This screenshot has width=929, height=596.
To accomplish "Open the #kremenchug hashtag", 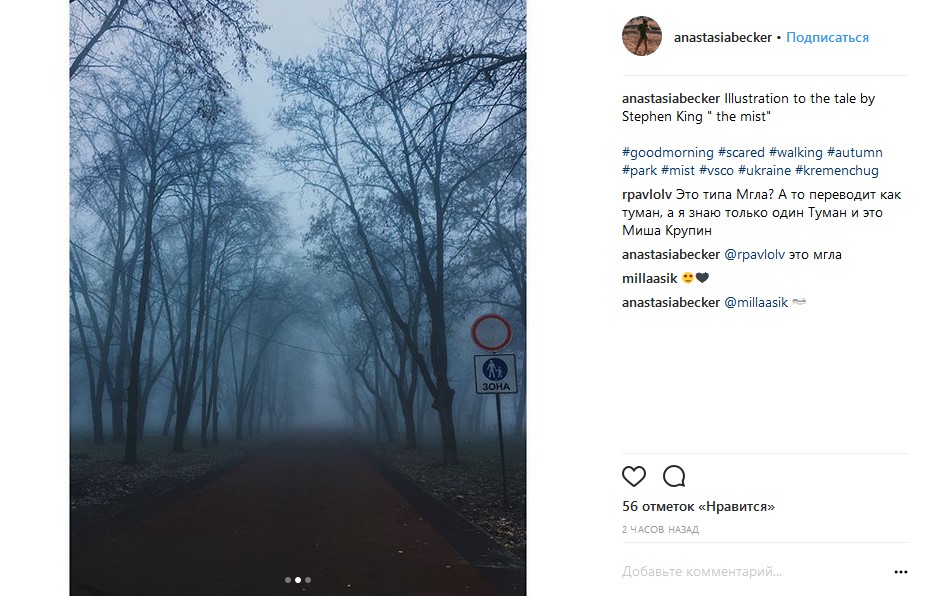I will 837,171.
